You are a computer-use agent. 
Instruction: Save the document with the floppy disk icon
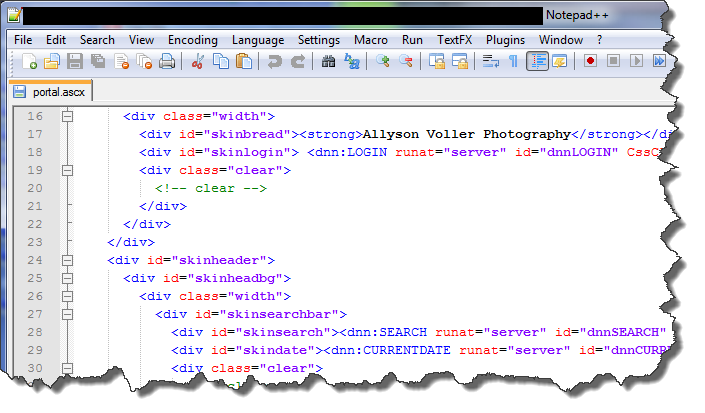[x=75, y=62]
